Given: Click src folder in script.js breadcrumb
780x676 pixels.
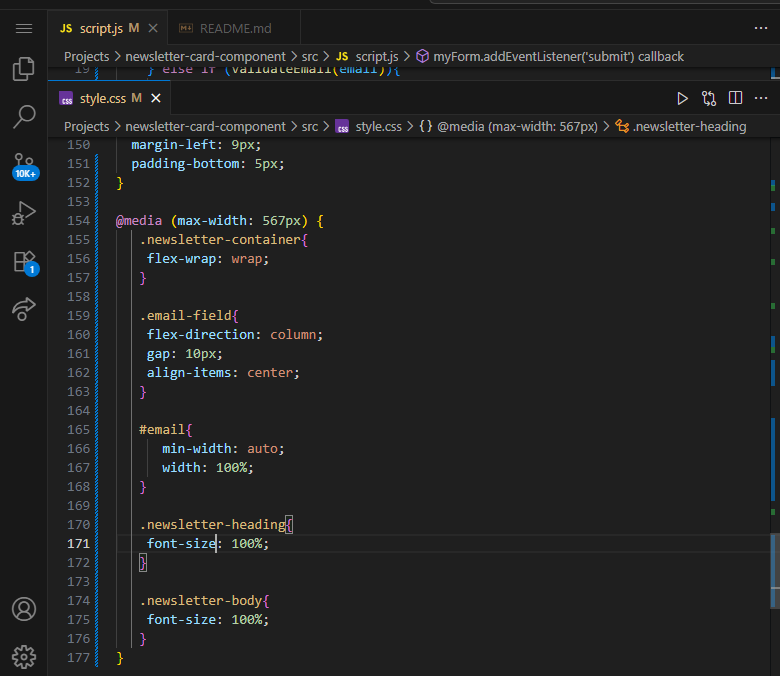Looking at the screenshot, I should (x=309, y=57).
